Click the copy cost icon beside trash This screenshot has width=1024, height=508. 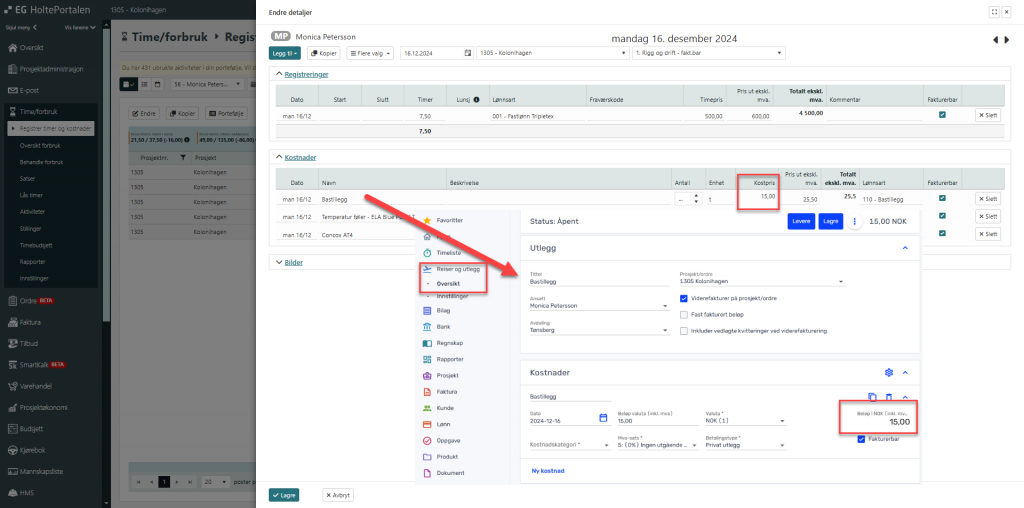pos(872,397)
